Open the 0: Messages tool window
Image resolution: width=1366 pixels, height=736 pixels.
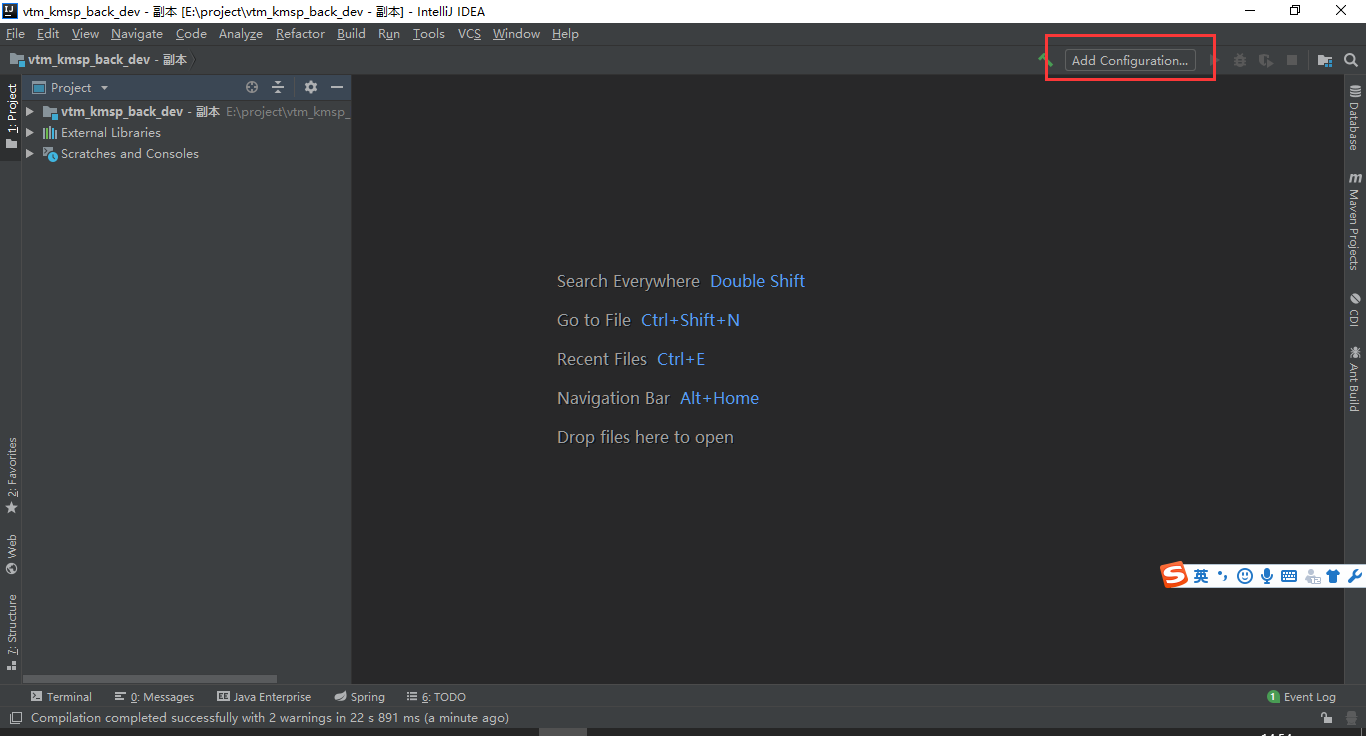click(154, 697)
